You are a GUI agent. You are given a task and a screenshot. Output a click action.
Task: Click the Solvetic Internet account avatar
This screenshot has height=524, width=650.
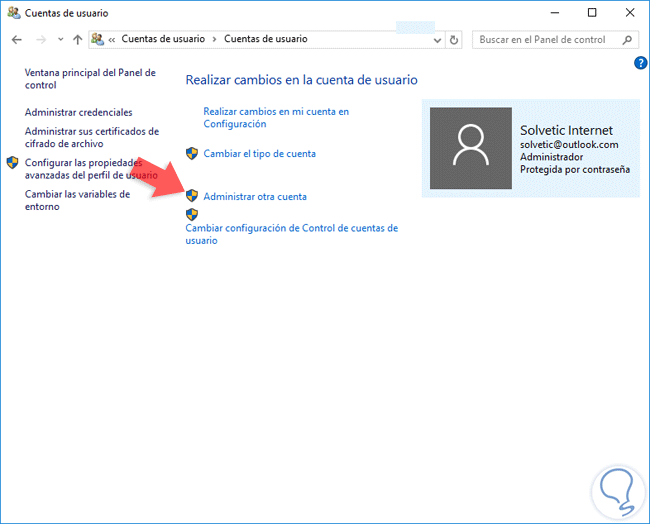(471, 148)
